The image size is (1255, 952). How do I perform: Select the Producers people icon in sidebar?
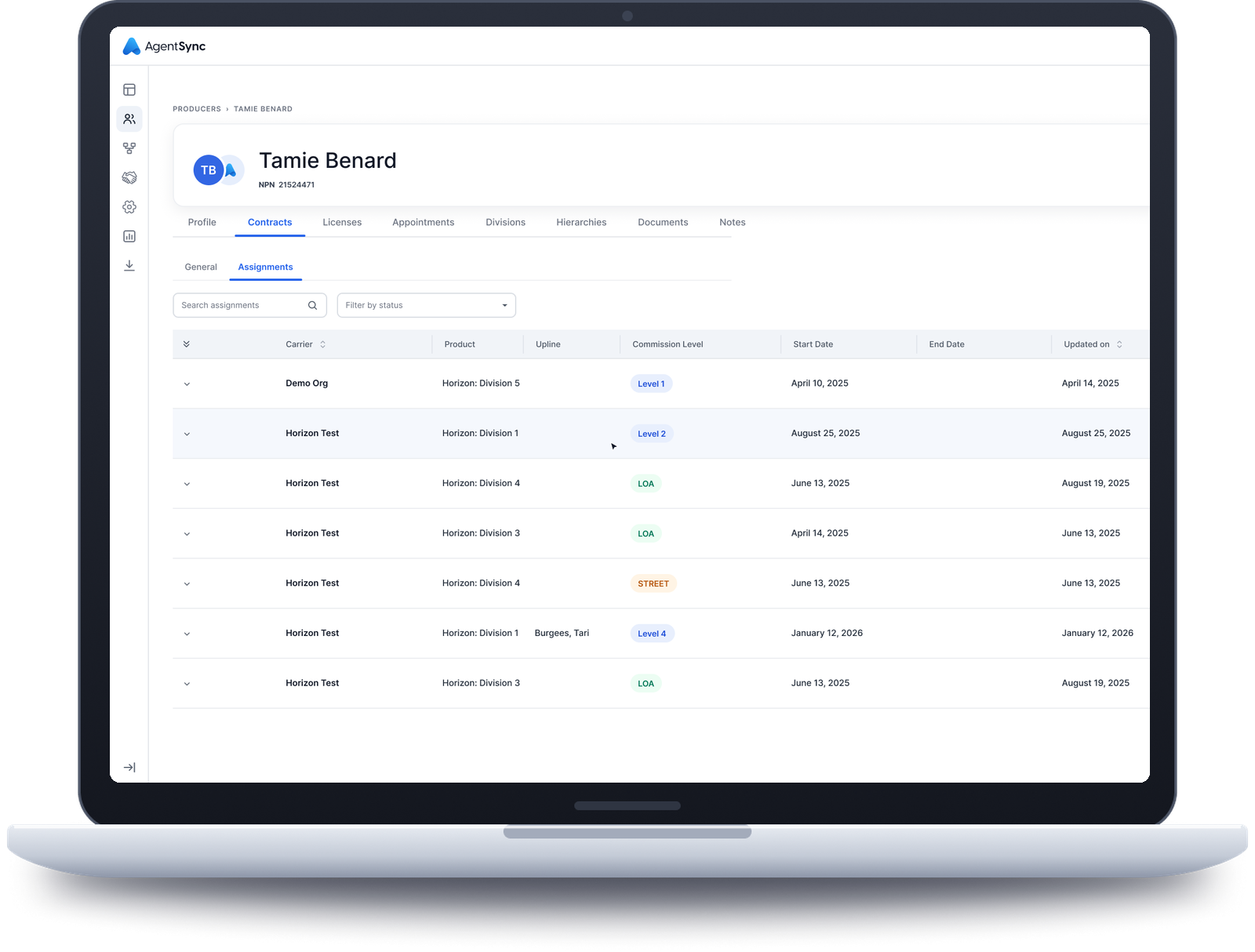pos(129,119)
